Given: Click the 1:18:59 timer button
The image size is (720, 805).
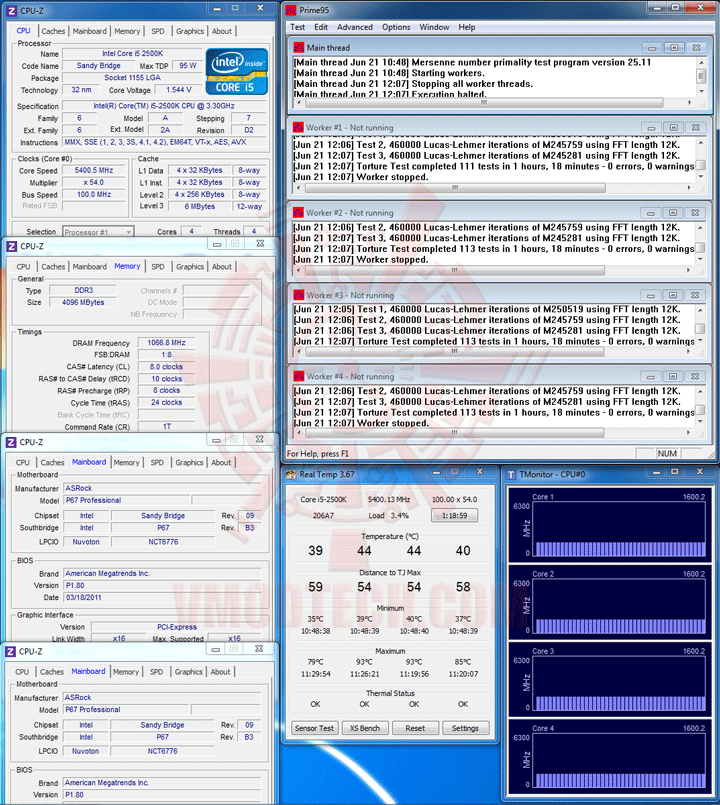Looking at the screenshot, I should click(454, 515).
